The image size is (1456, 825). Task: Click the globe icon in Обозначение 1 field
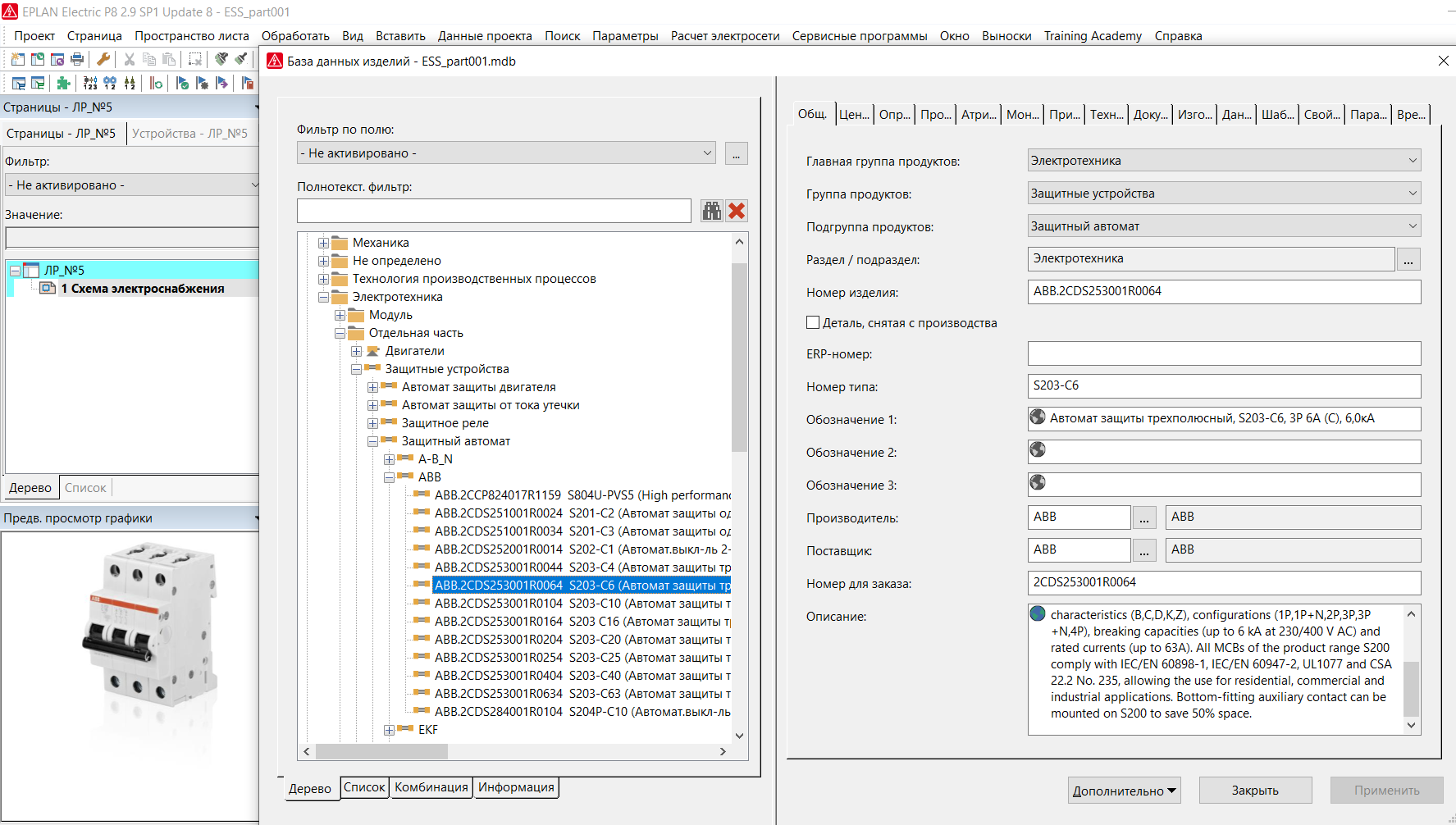1038,417
